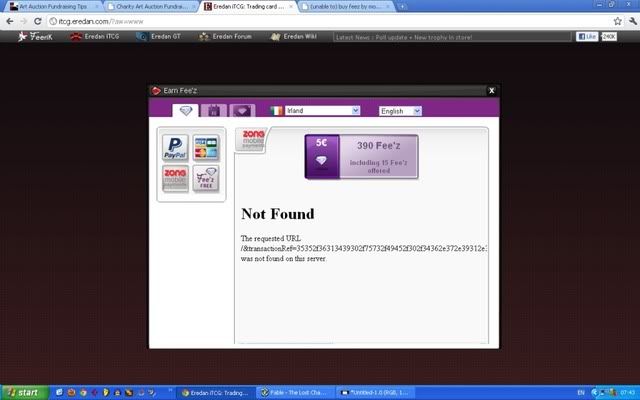Click the Facebook Like button
Viewport: 640px width, 400px height.
(585, 37)
